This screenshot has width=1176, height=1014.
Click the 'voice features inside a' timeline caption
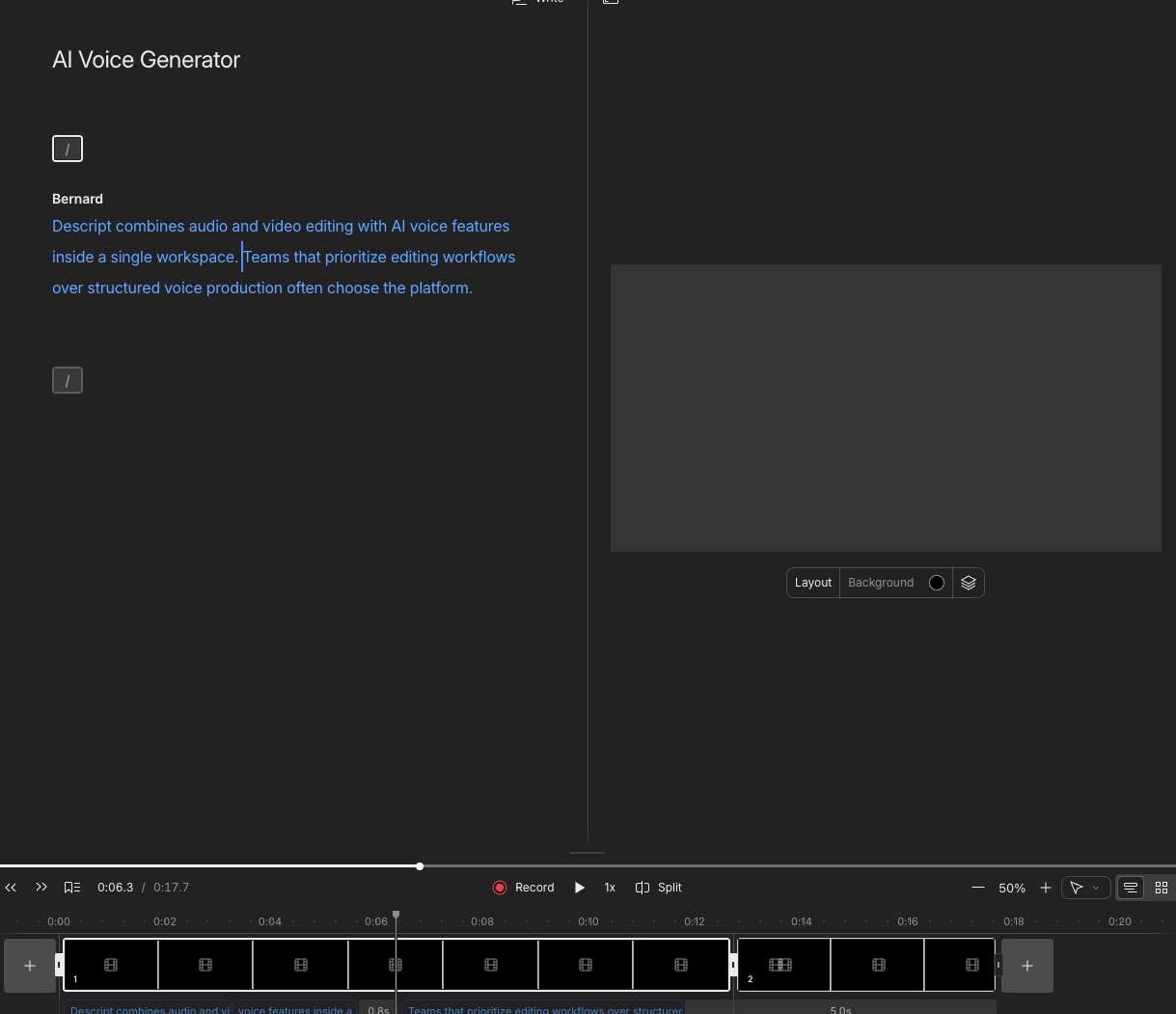294,1008
